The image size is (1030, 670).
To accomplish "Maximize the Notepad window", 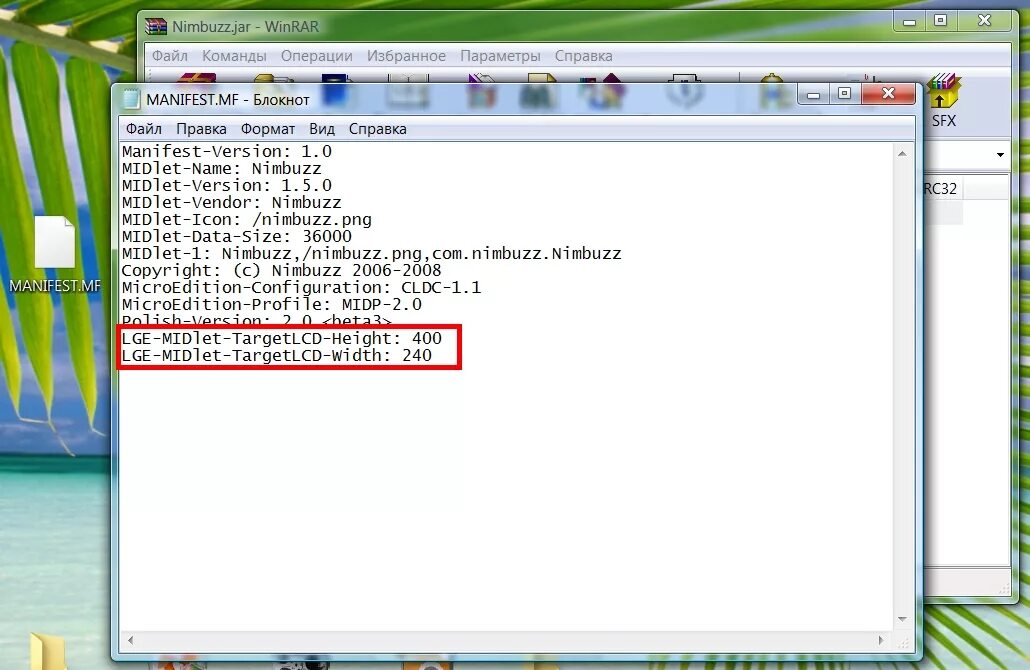I will (845, 94).
